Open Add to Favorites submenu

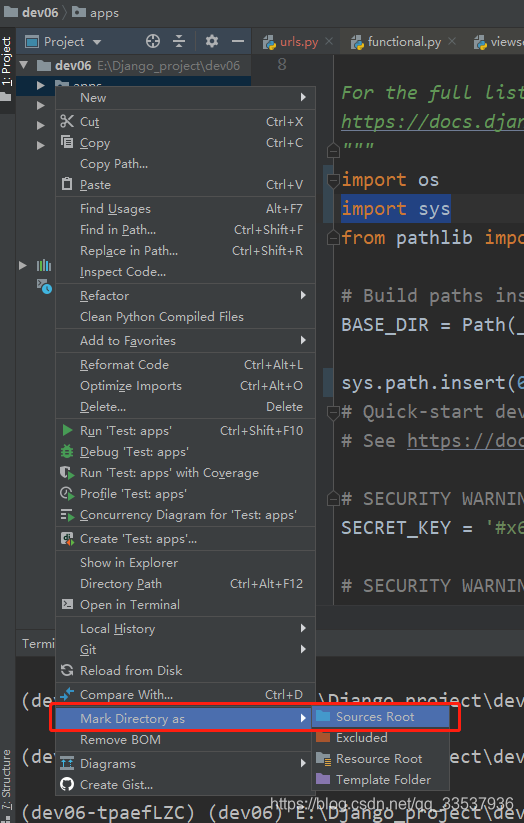point(185,341)
